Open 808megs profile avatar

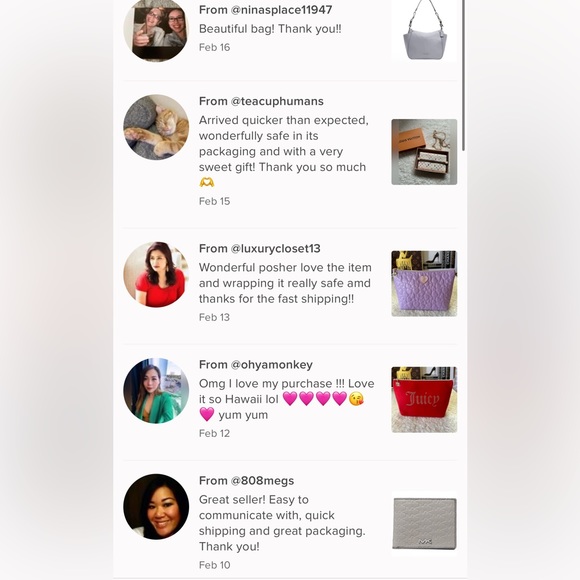pos(156,507)
